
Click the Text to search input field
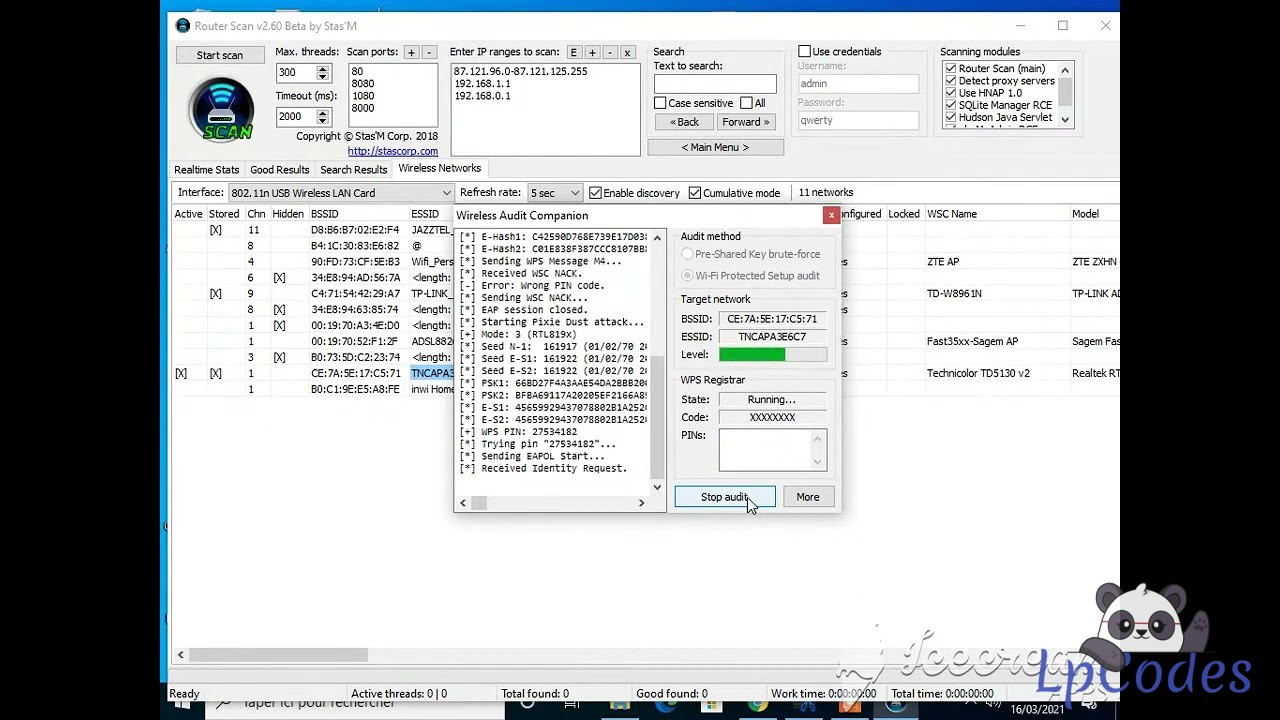714,84
